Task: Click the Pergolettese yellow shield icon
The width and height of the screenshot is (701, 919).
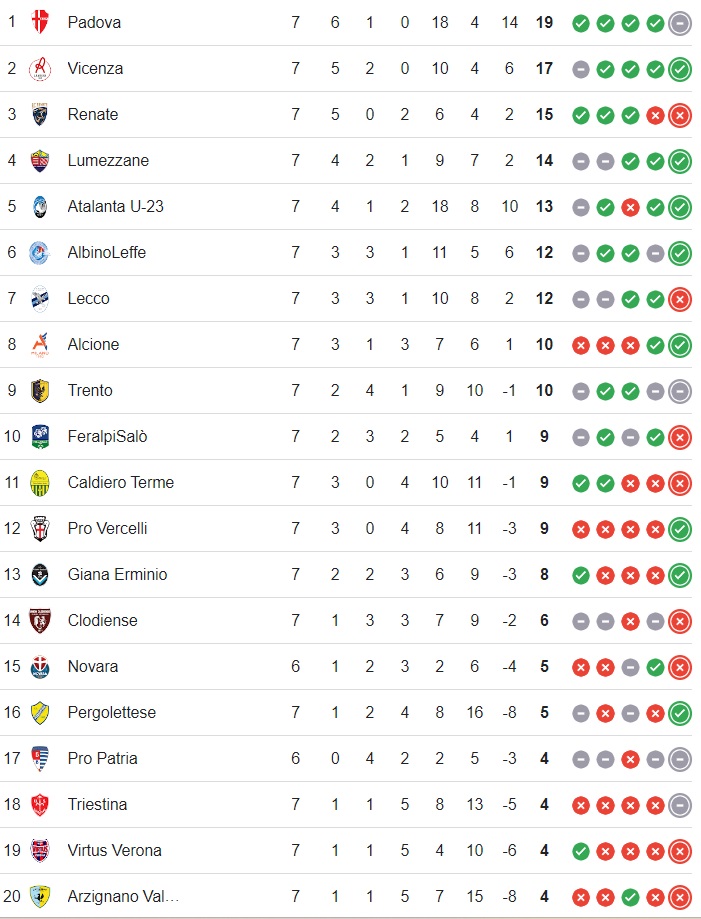Action: [x=40, y=713]
